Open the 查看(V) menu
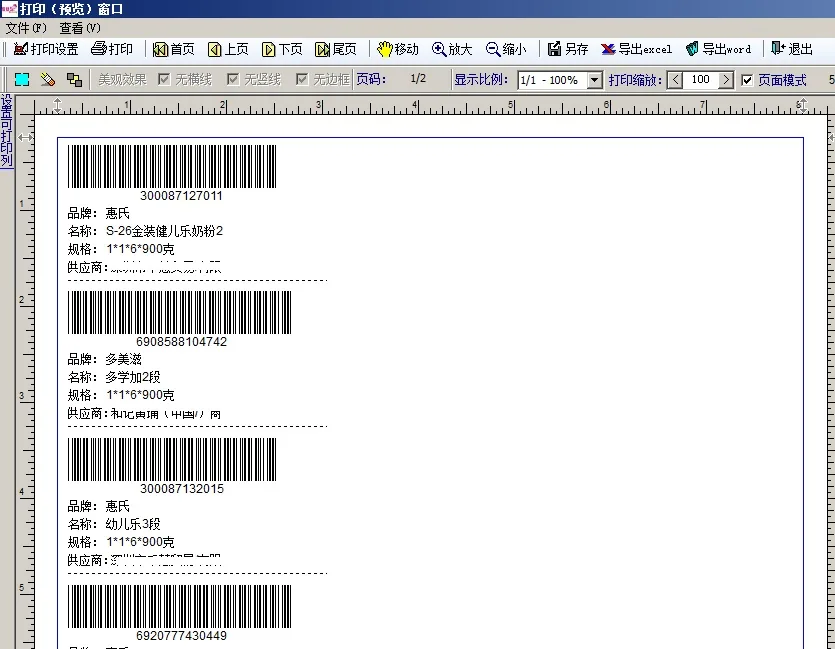 coord(80,28)
